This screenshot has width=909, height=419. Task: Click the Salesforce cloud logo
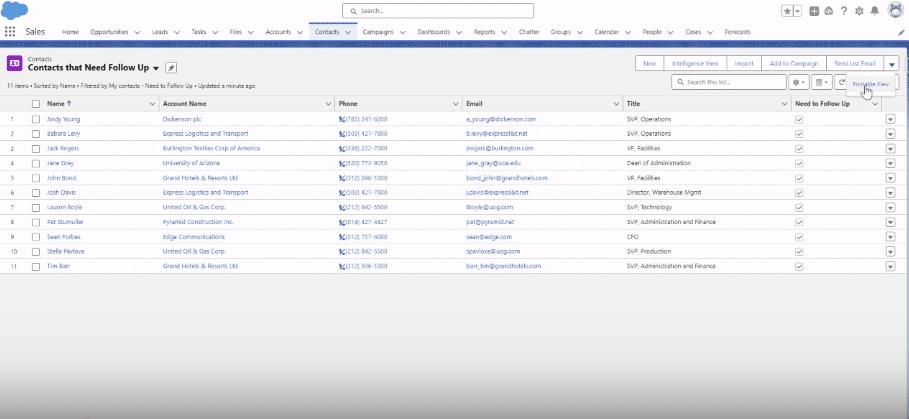[15, 11]
